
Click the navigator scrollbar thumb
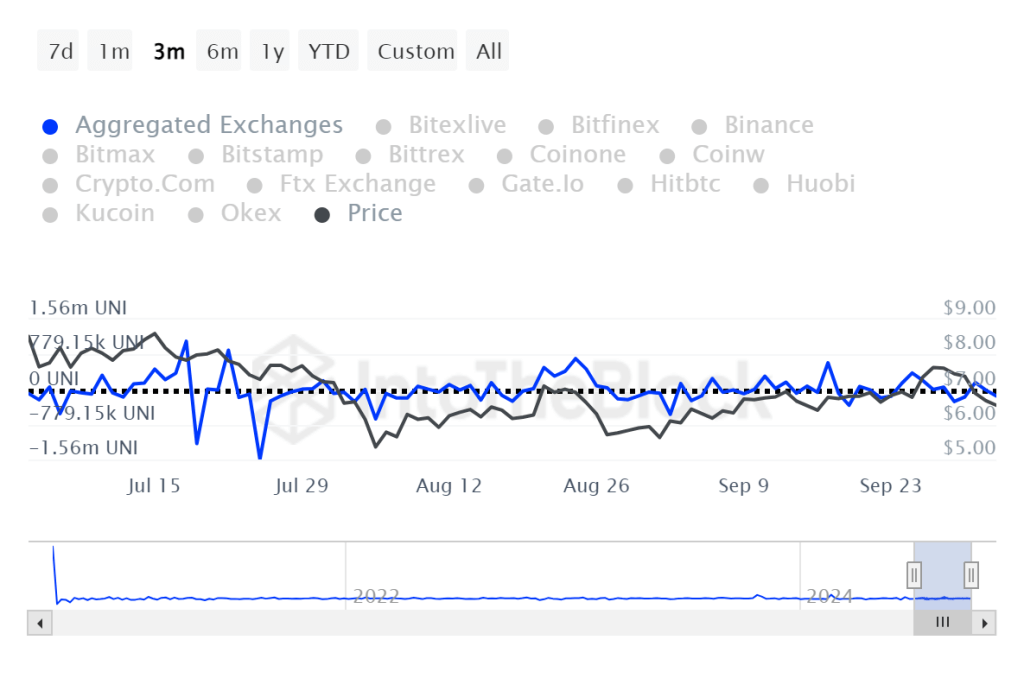click(942, 622)
